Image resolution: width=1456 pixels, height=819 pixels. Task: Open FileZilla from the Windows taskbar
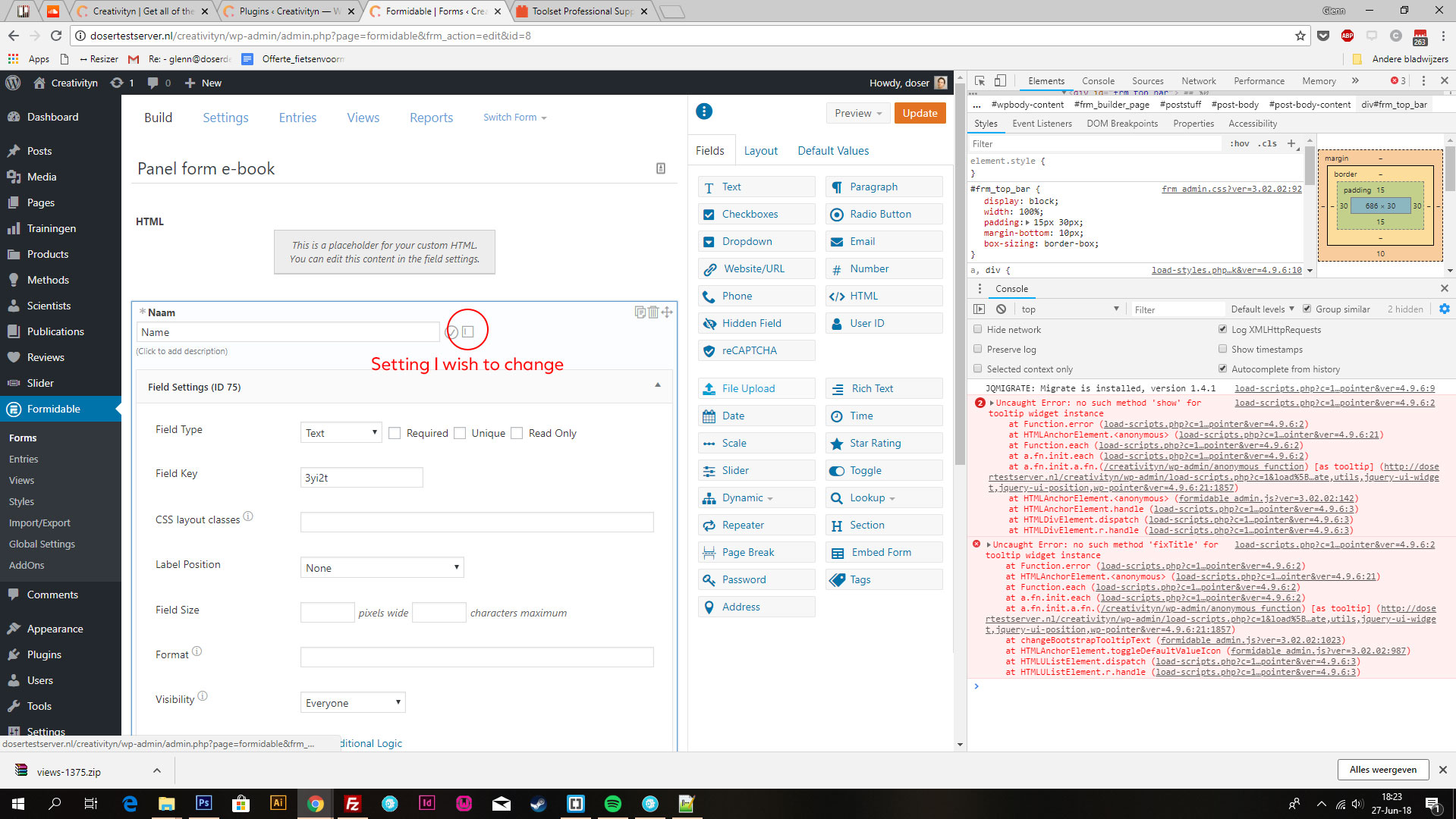pos(353,803)
